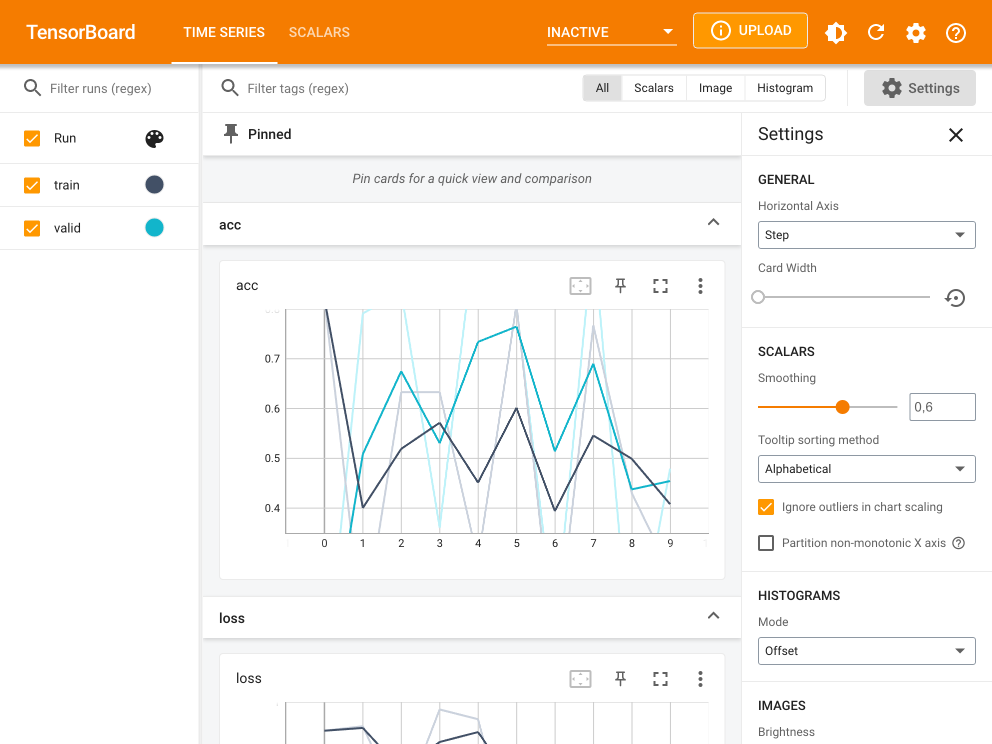
Task: Open the help question mark icon
Action: (956, 32)
